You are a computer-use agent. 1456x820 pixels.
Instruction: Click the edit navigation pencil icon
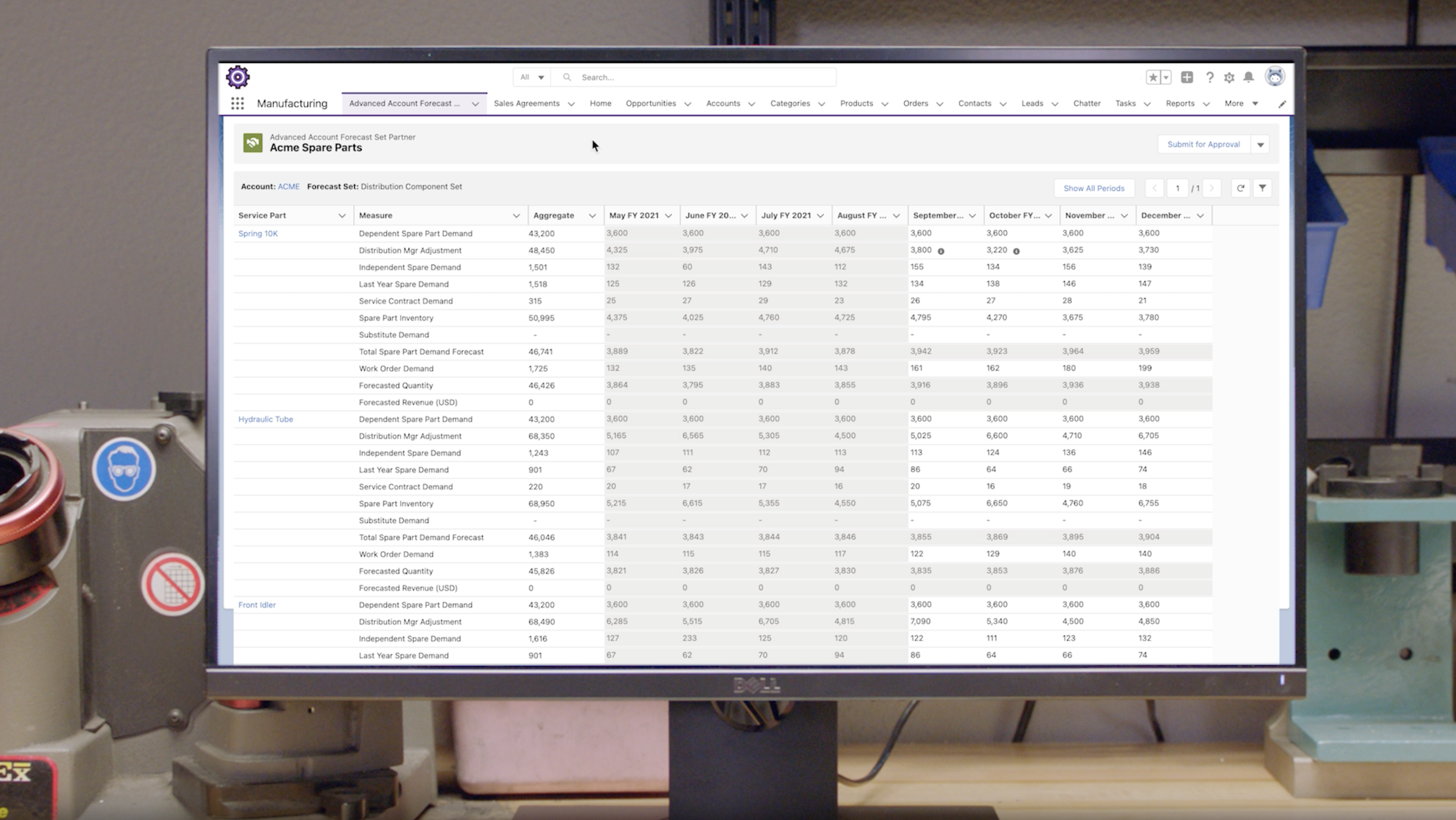pyautogui.click(x=1282, y=104)
